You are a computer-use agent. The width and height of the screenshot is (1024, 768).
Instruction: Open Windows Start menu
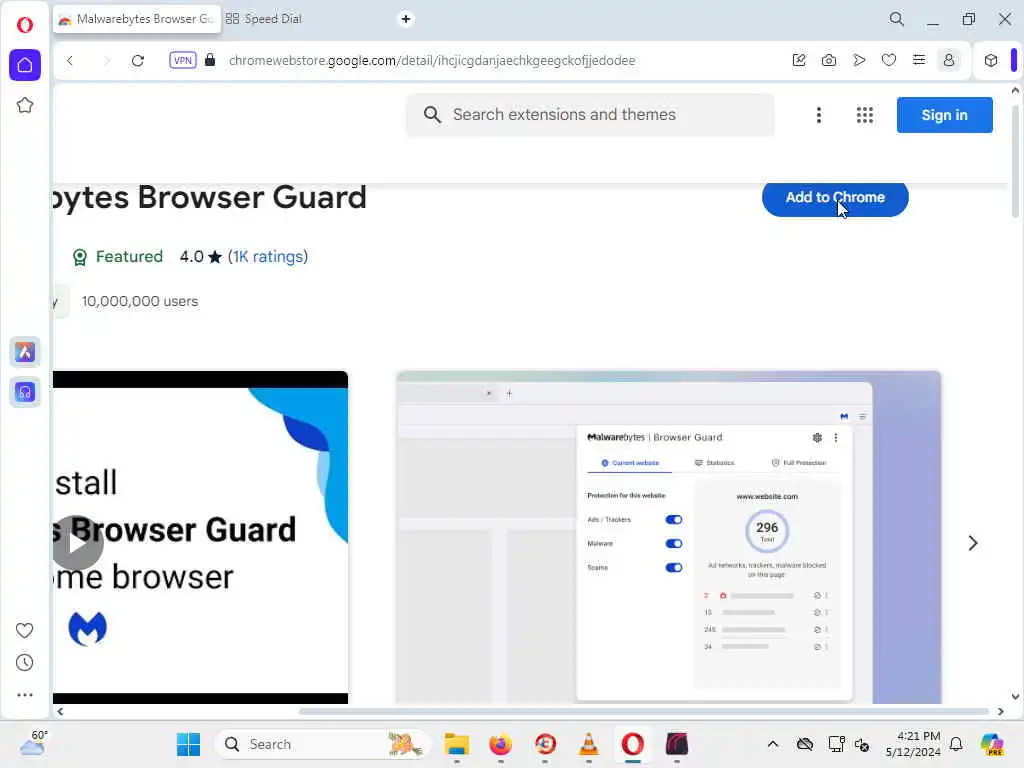coord(189,744)
